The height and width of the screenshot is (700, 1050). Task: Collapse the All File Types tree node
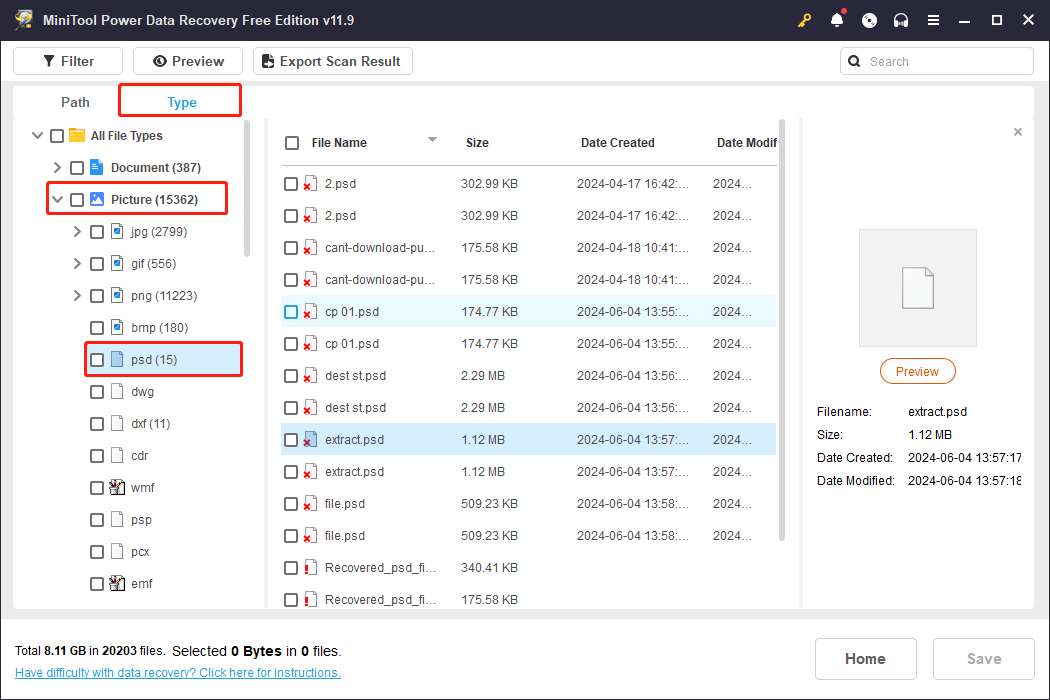38,135
